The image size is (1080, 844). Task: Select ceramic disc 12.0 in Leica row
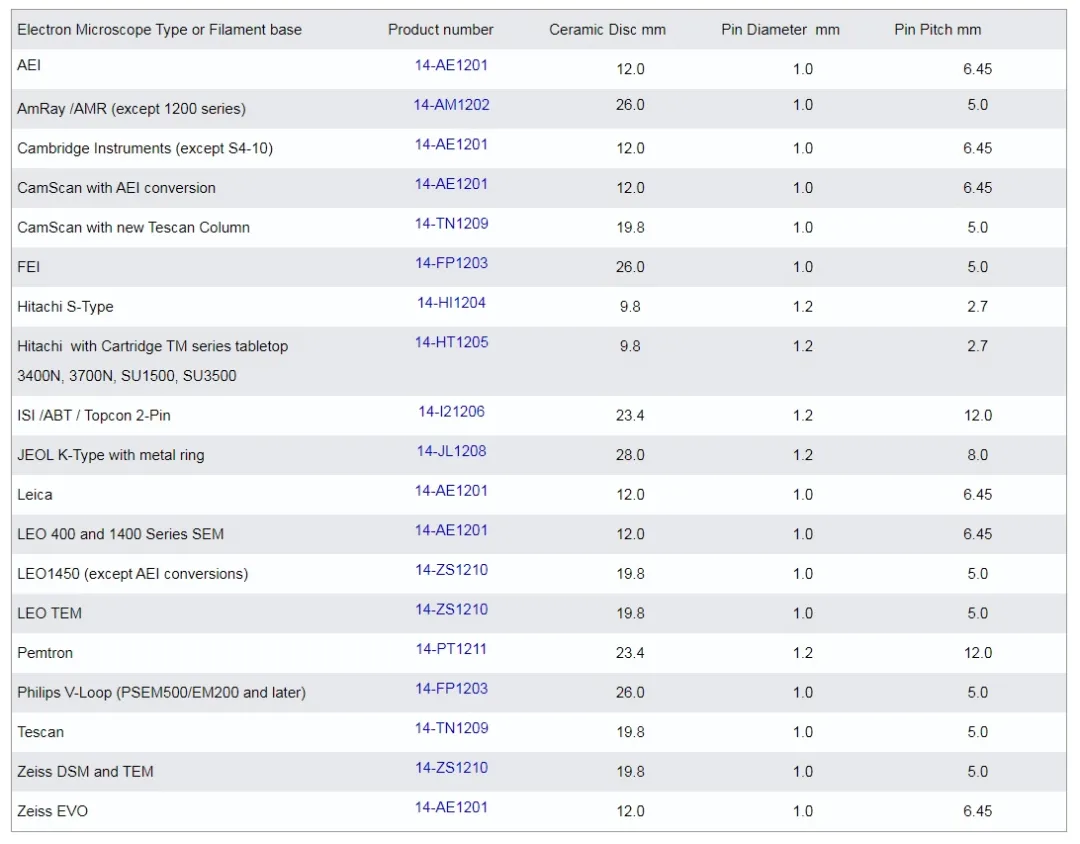coord(630,495)
